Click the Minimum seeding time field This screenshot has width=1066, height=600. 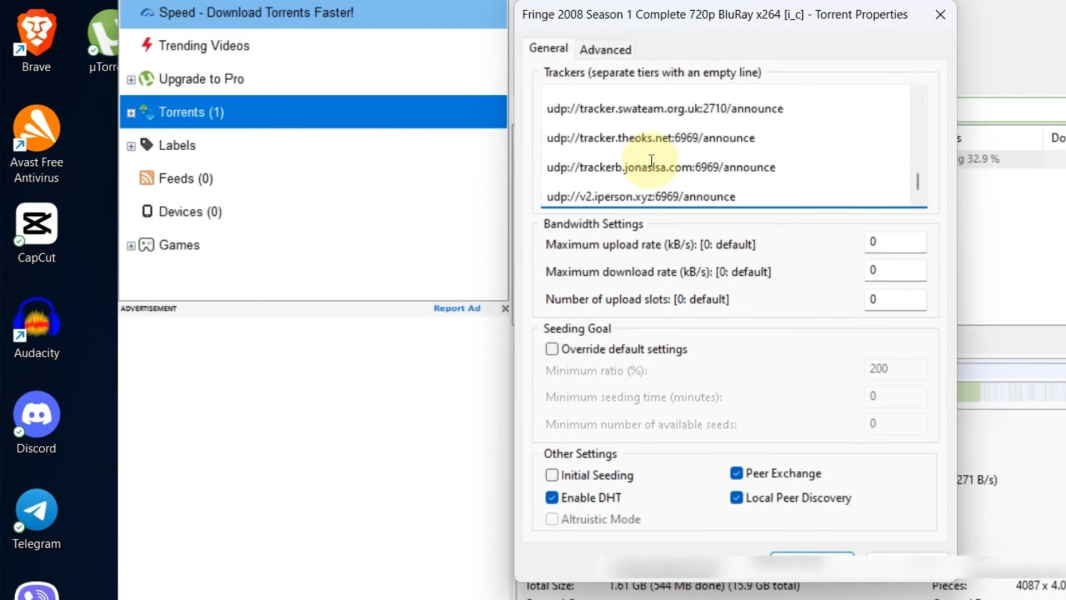(x=895, y=396)
